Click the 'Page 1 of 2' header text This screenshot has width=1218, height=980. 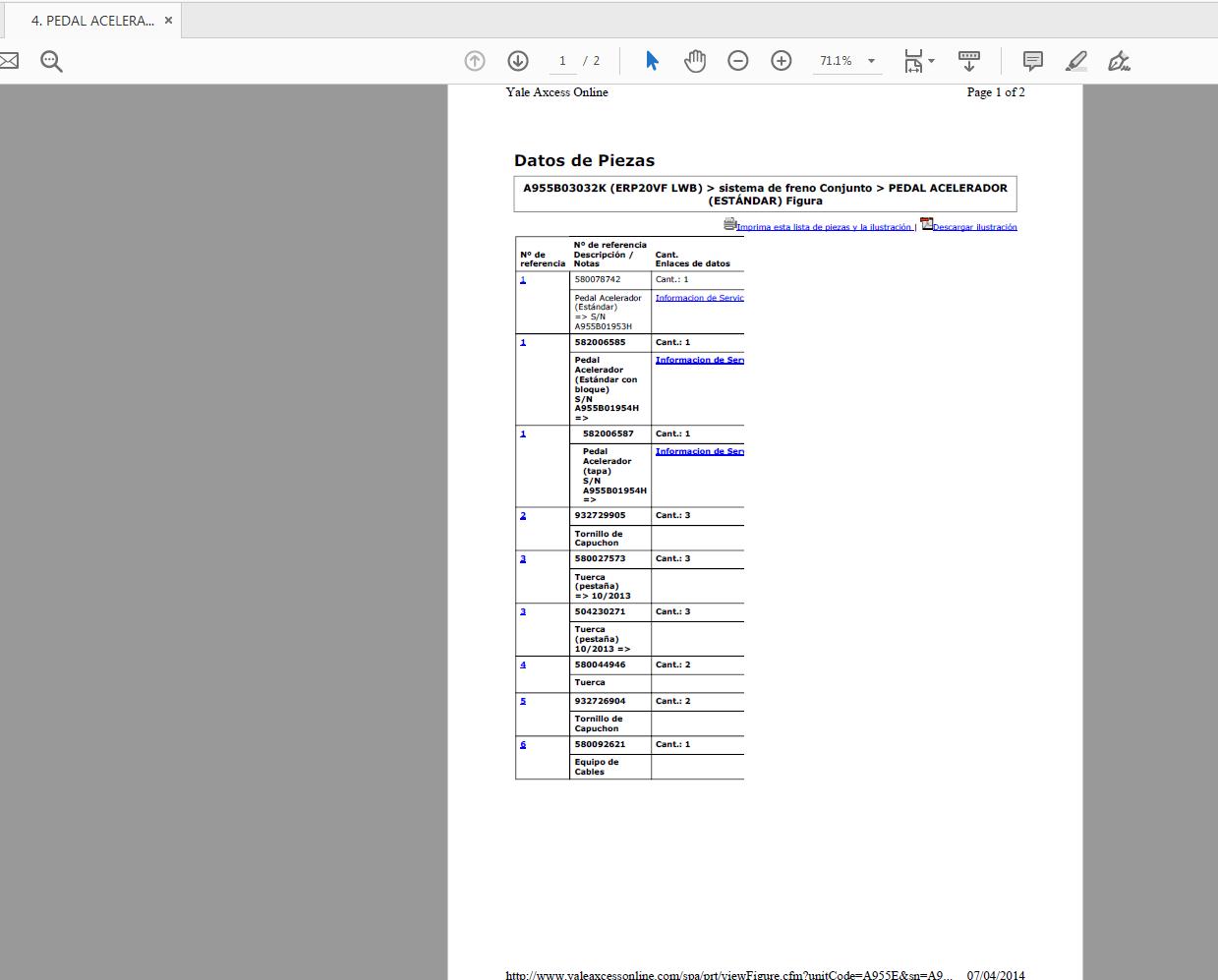(996, 92)
